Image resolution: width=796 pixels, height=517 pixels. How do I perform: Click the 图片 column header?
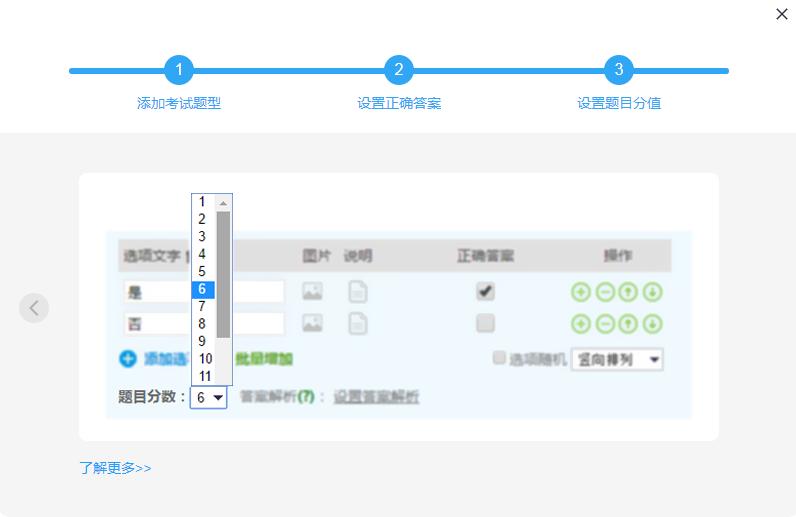pos(317,255)
